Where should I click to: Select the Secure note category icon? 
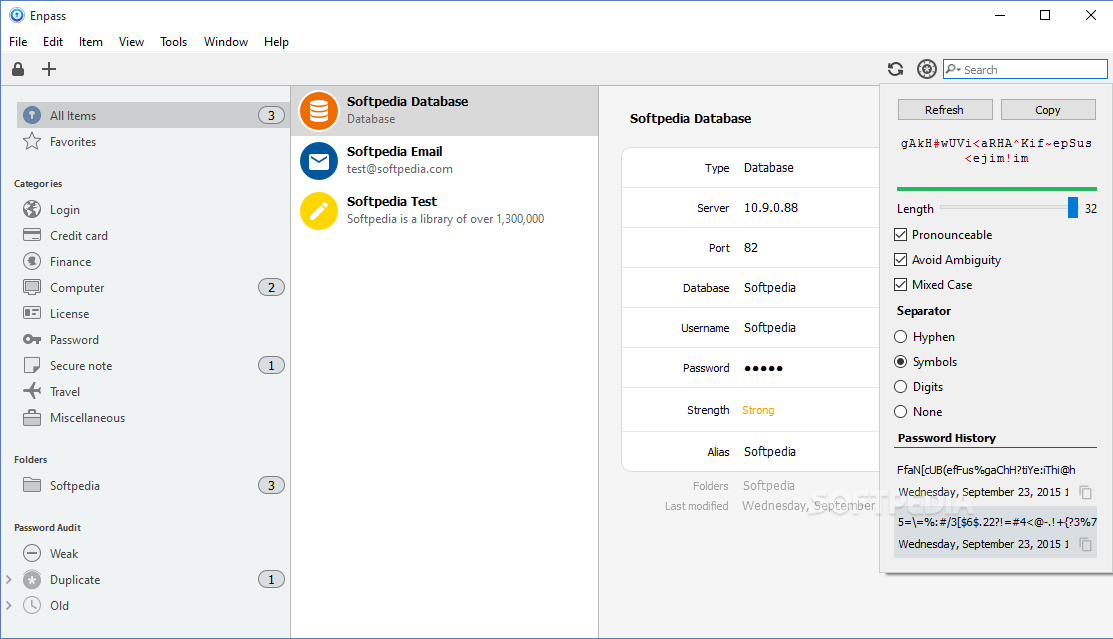coord(32,366)
